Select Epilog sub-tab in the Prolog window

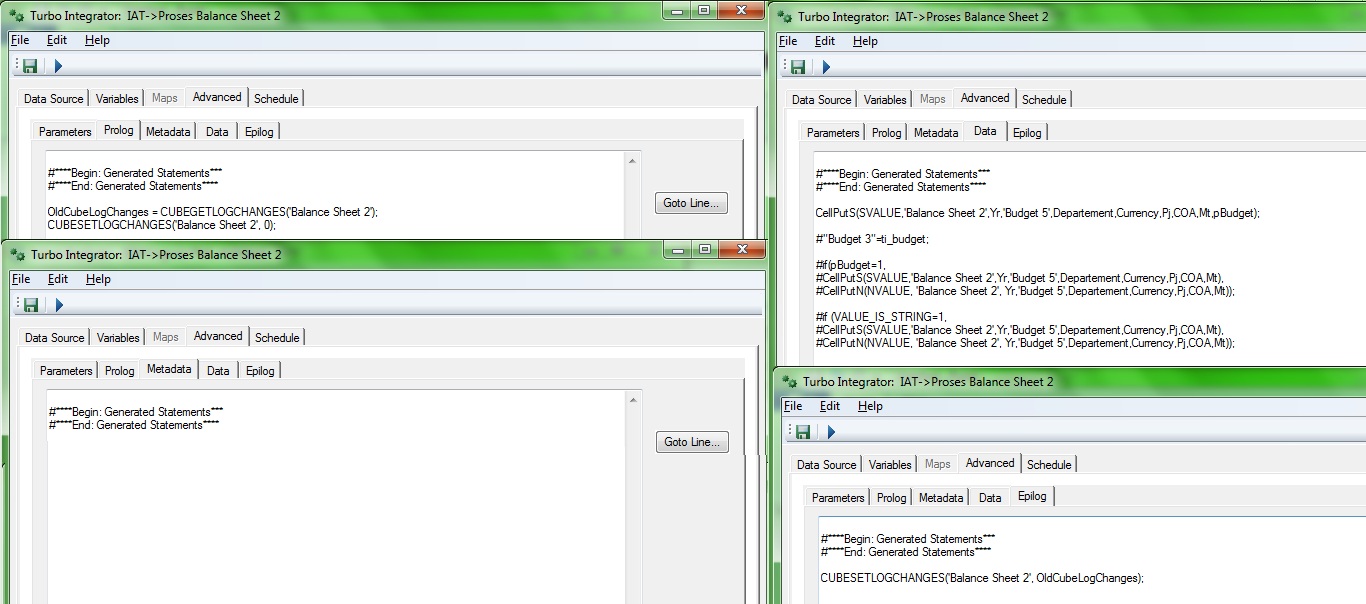point(259,132)
